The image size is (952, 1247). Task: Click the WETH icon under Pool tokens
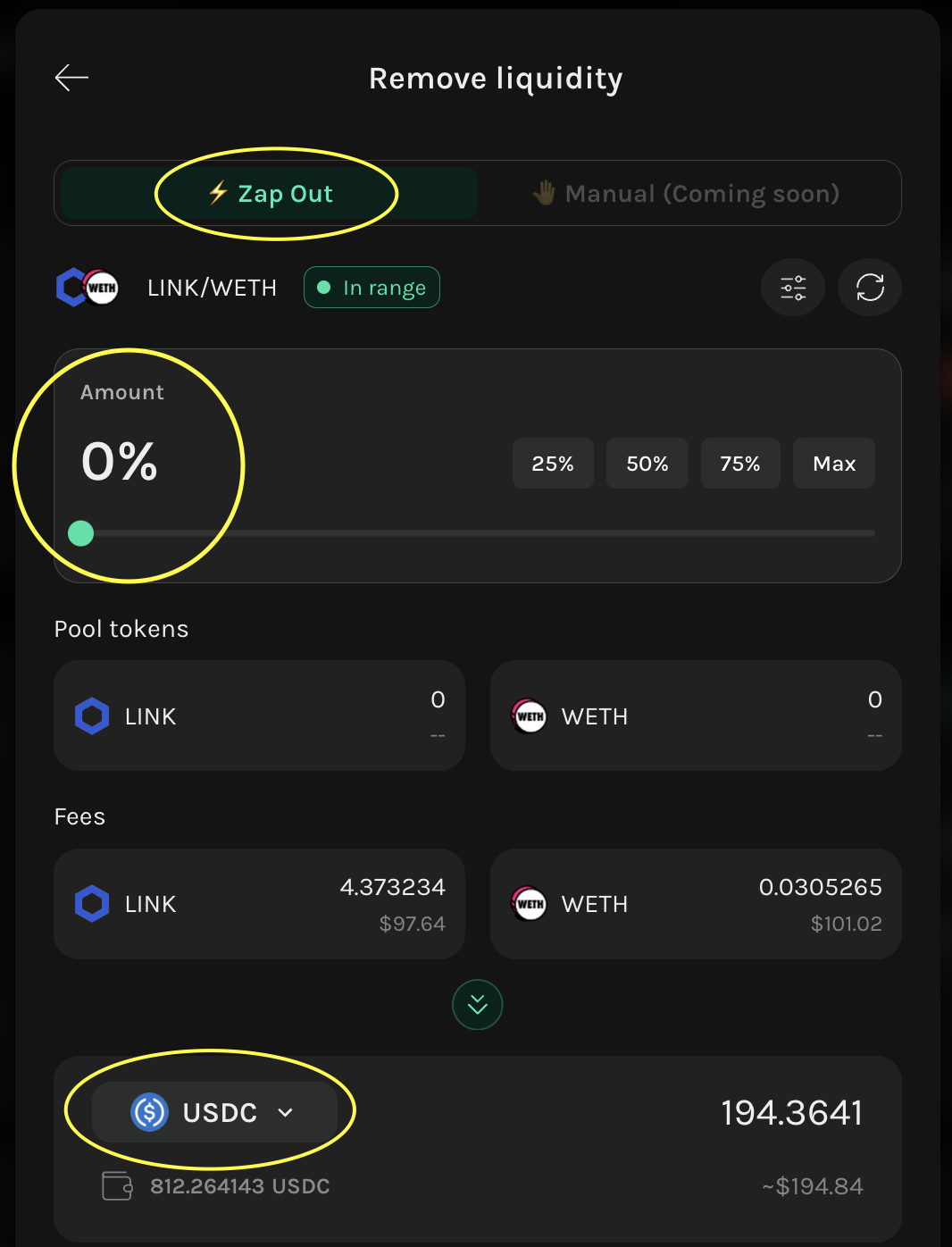click(530, 716)
